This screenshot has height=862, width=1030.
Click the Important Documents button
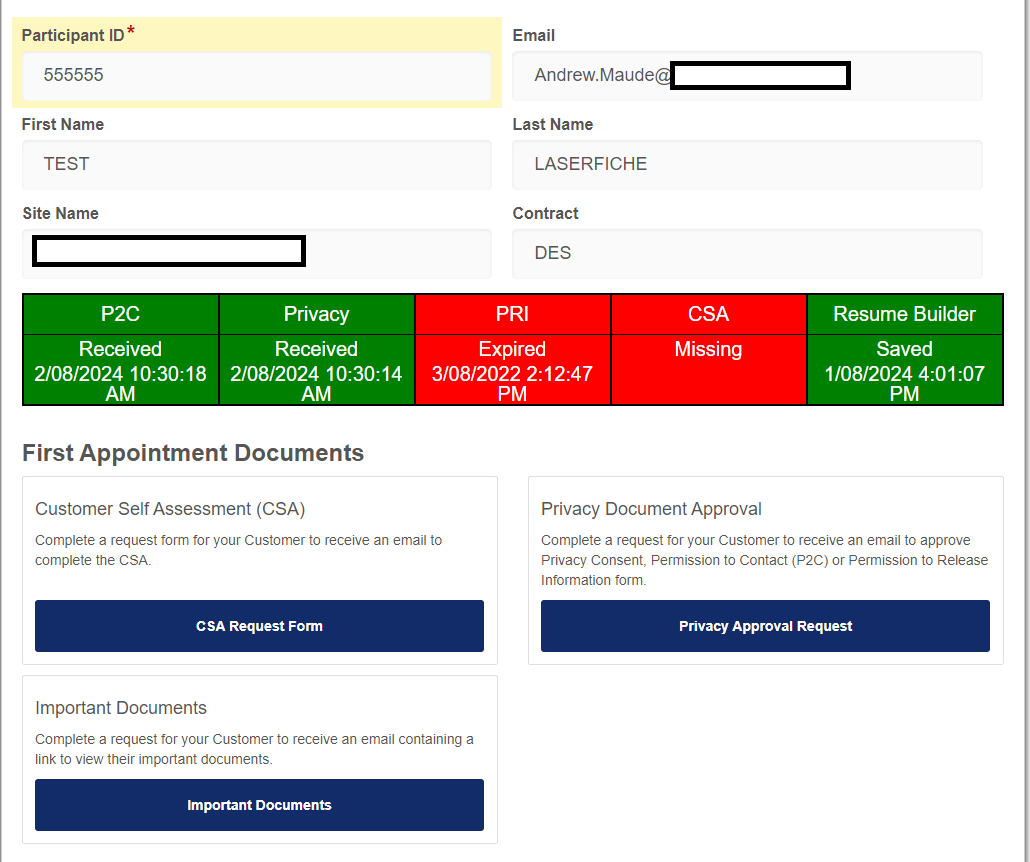click(259, 805)
